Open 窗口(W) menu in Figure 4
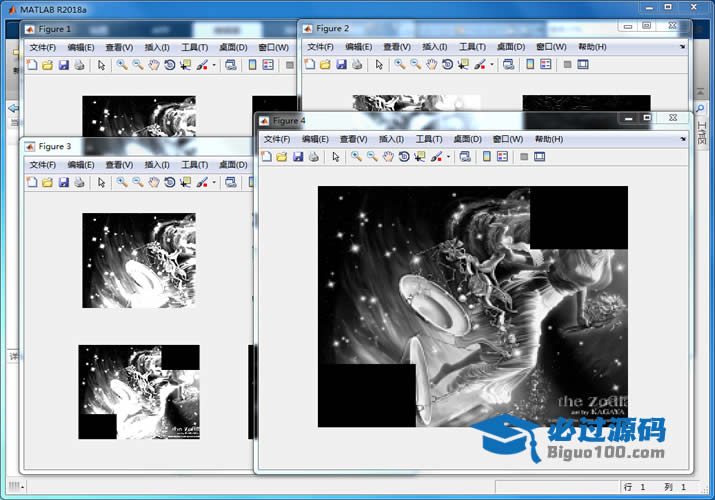This screenshot has width=715, height=500. pos(508,139)
